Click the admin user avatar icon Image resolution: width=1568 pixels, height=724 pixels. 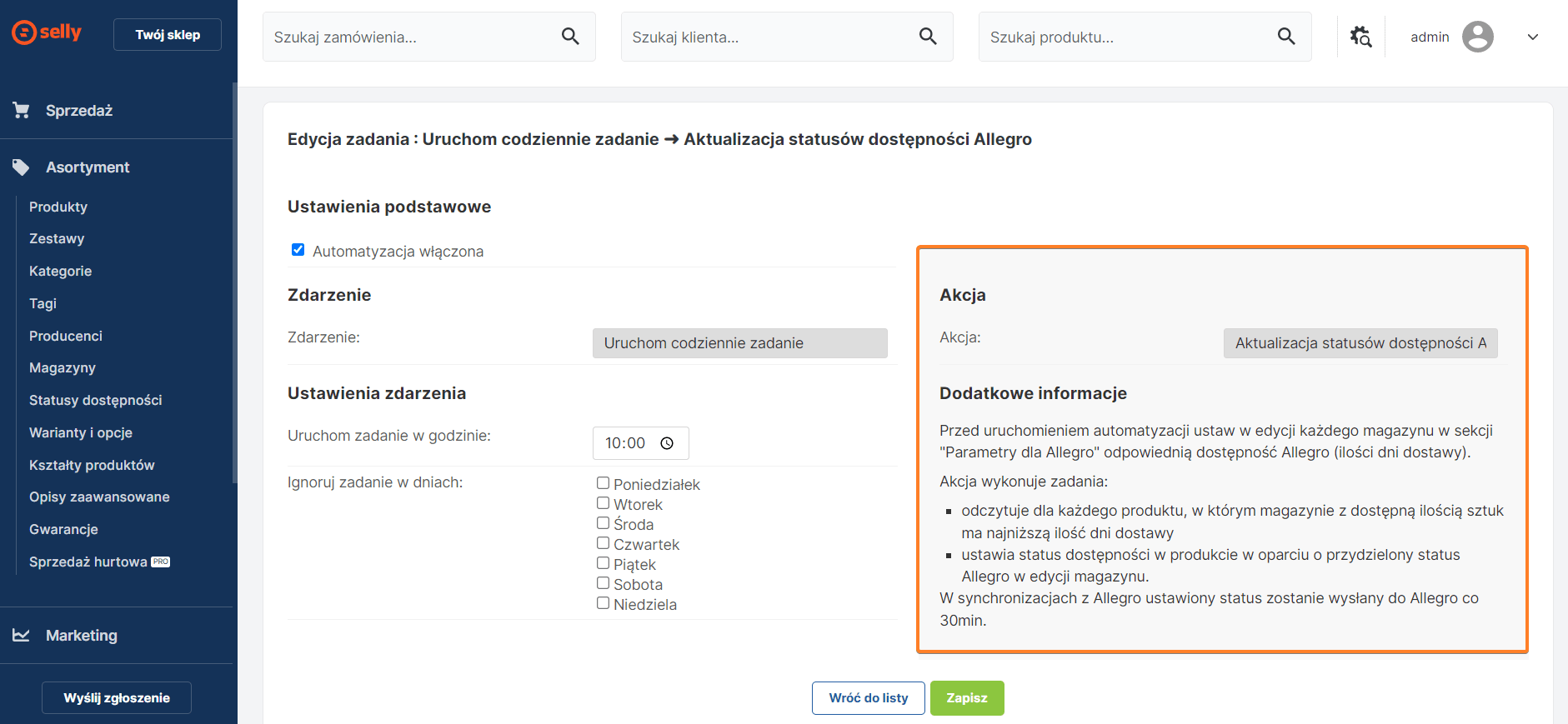(x=1477, y=37)
